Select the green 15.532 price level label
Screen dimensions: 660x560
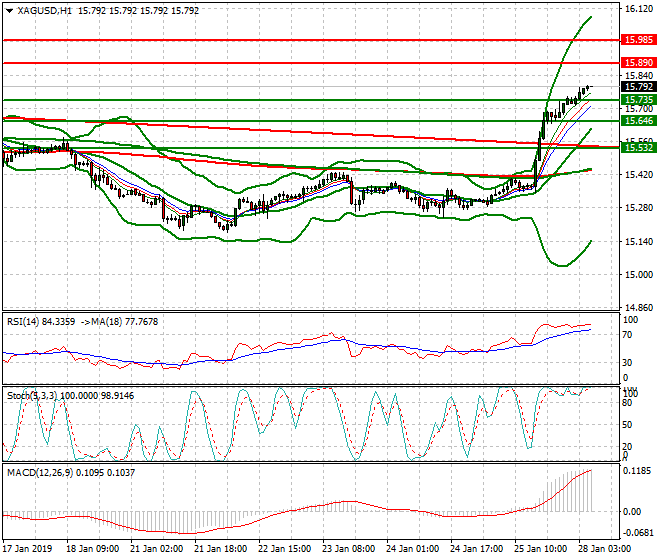point(638,148)
